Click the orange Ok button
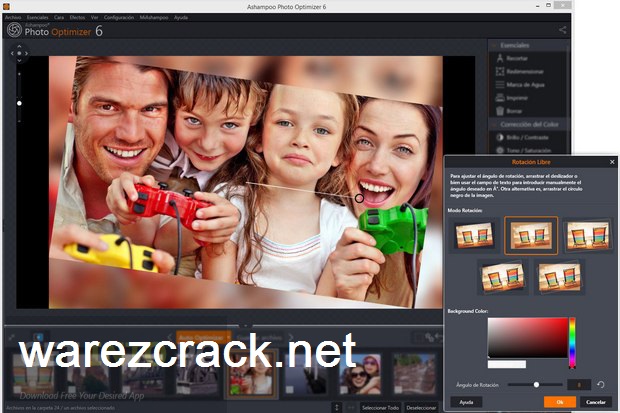Screen dimensions: 620x413 pyautogui.click(x=560, y=402)
